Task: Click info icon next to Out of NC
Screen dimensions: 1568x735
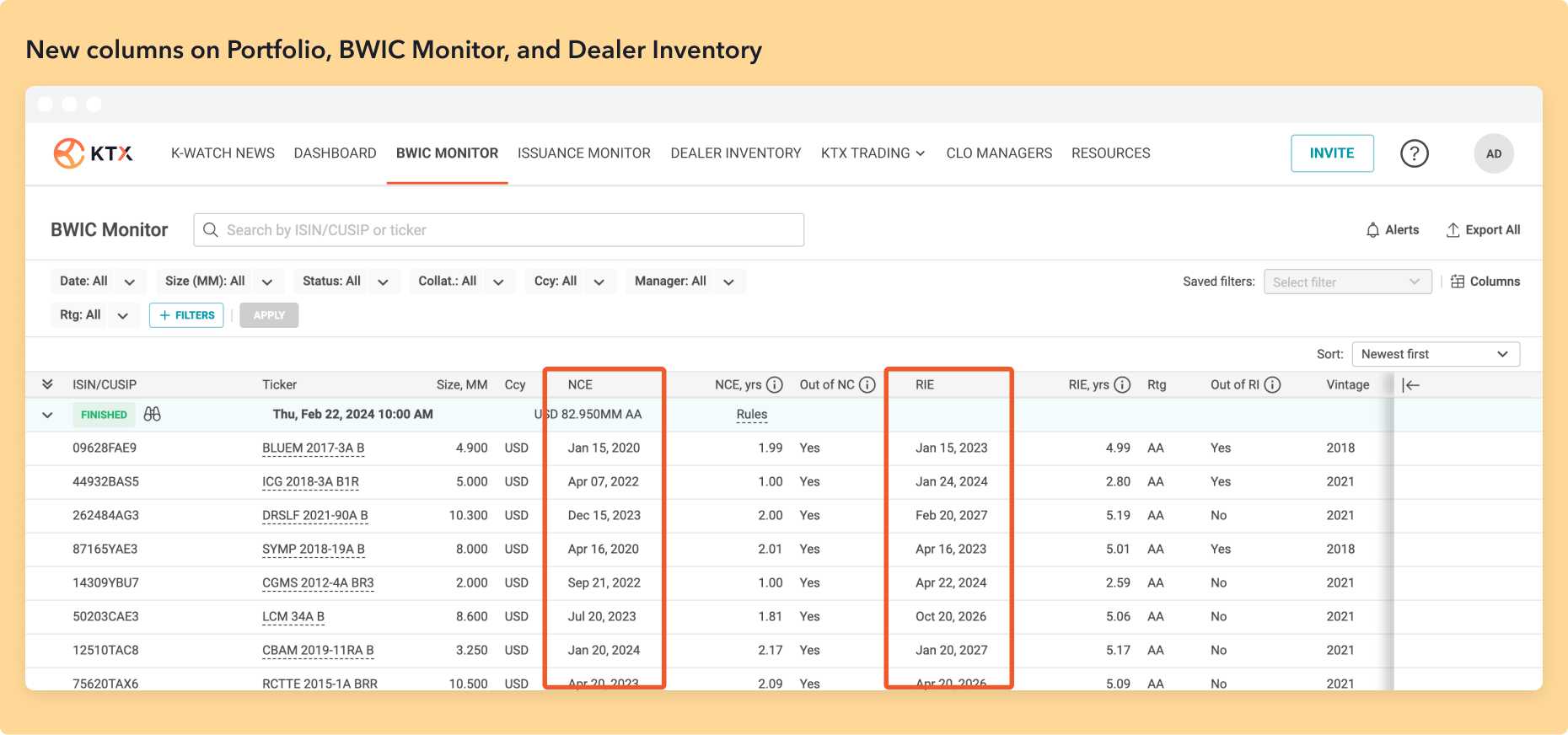Action: pos(867,385)
